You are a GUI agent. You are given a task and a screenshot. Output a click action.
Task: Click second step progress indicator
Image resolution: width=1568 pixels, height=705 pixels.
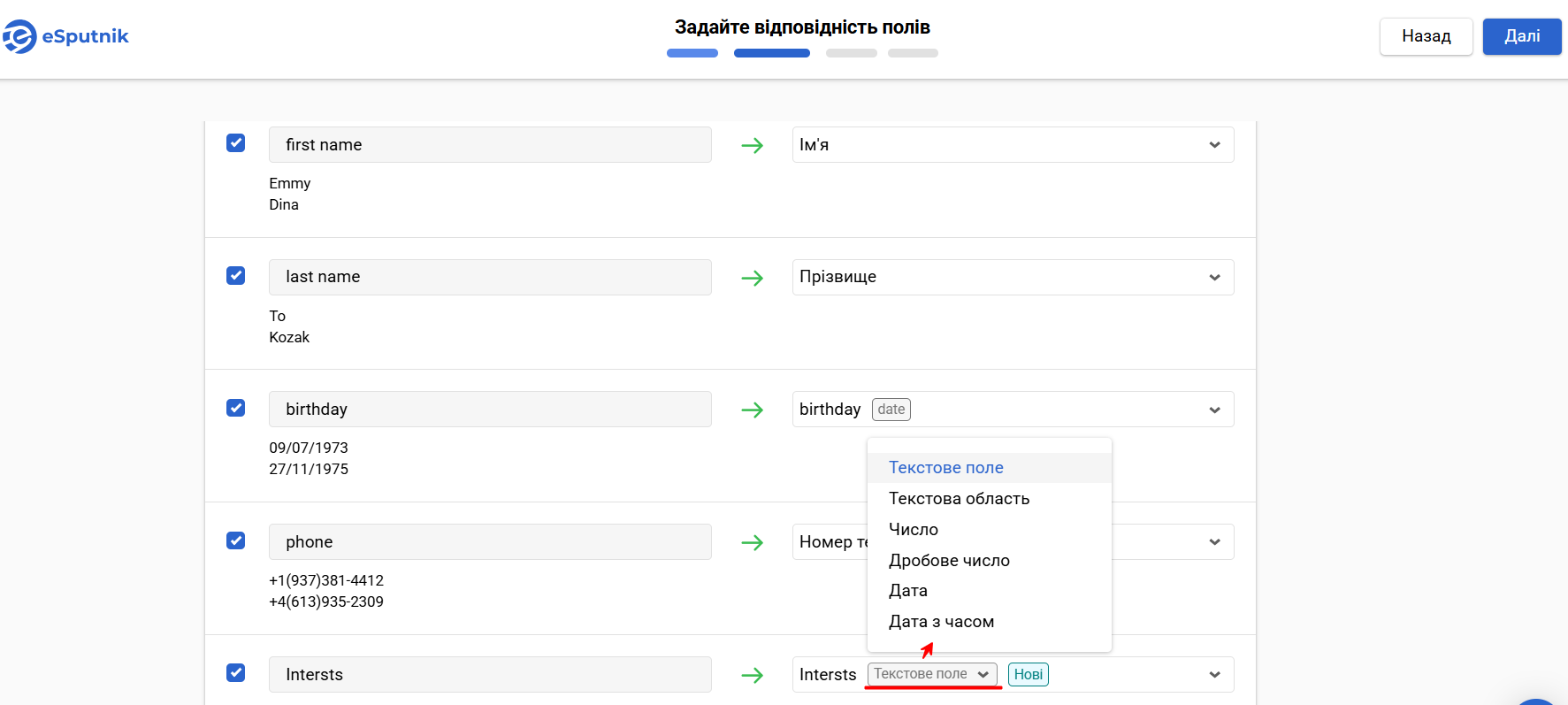(x=772, y=53)
